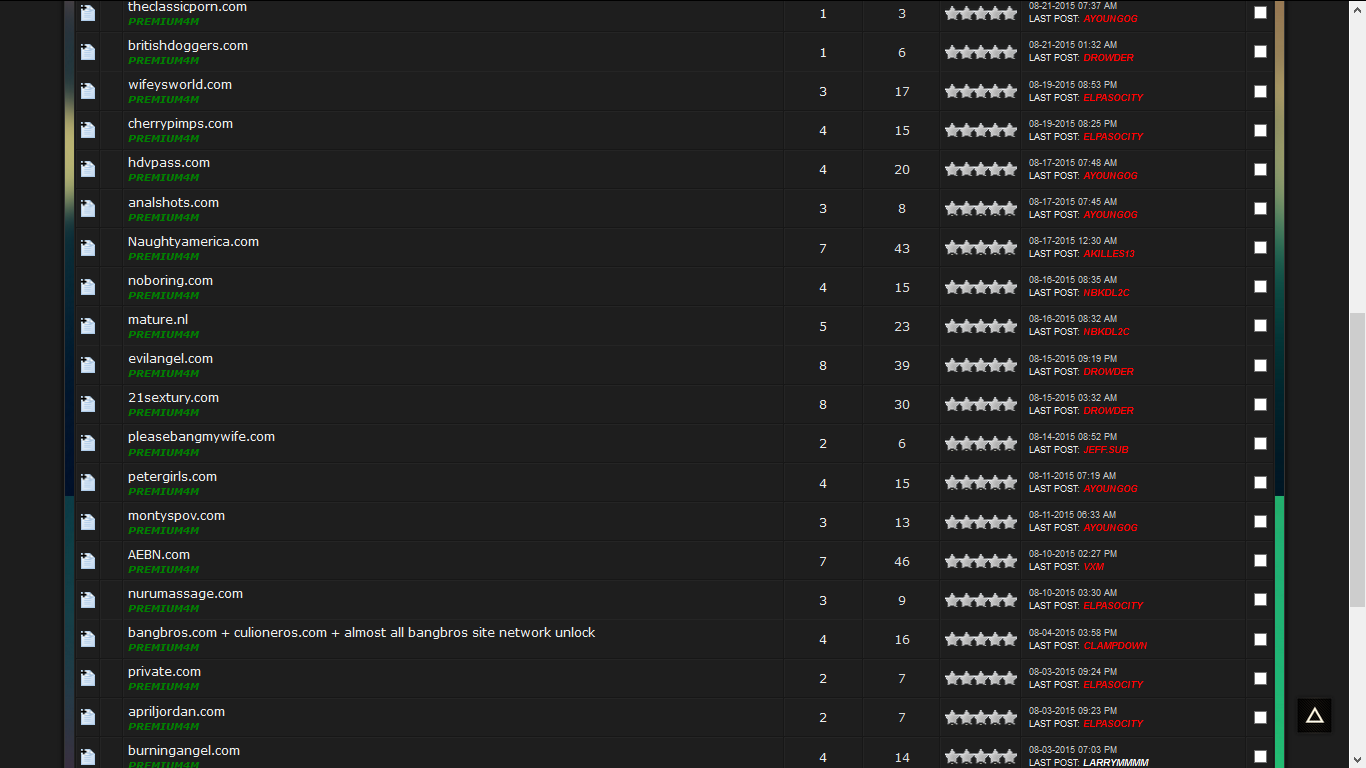The image size is (1366, 768).
Task: Tick the montyspov.com thread checkbox
Action: pos(1260,521)
